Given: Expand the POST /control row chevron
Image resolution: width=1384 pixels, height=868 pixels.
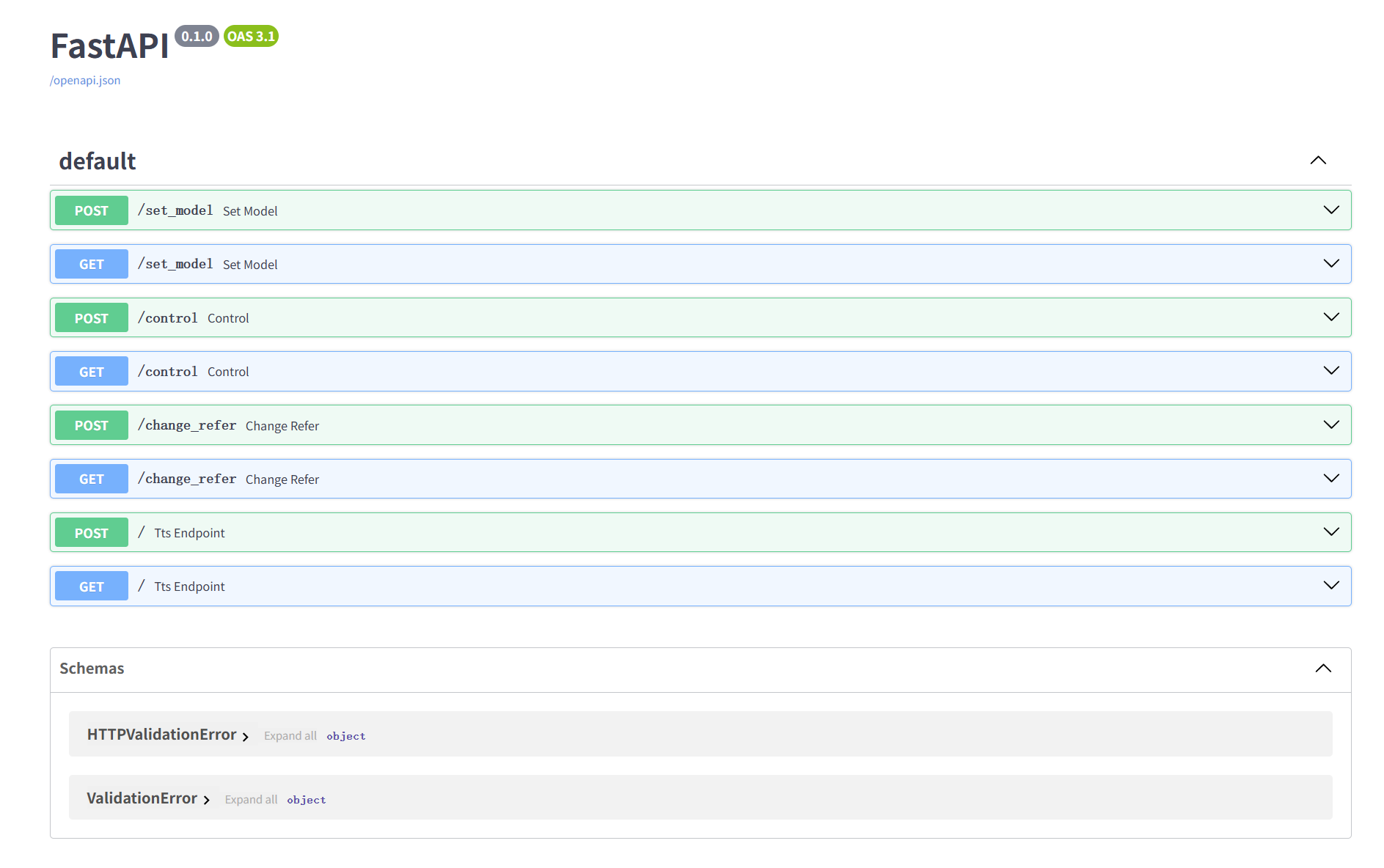Looking at the screenshot, I should coord(1331,317).
